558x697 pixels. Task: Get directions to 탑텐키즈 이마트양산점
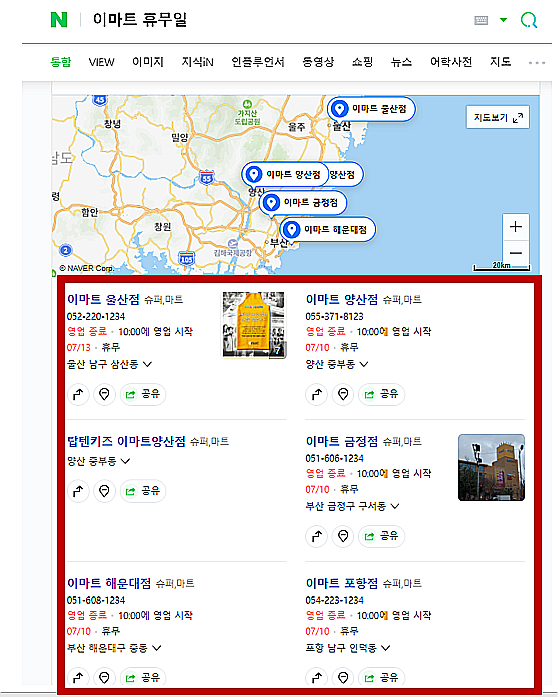(78, 491)
